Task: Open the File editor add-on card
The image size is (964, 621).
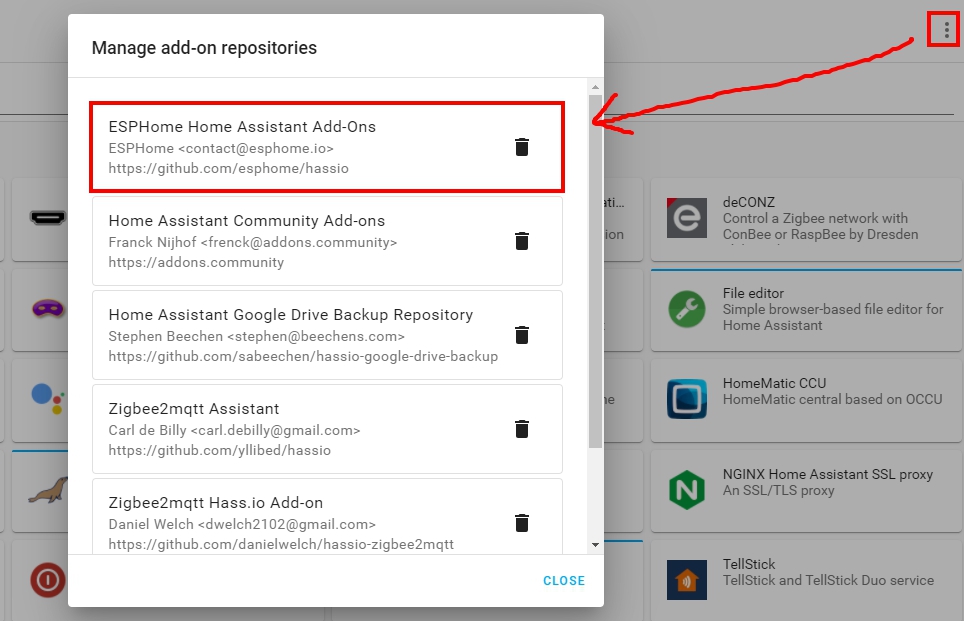Action: click(806, 310)
